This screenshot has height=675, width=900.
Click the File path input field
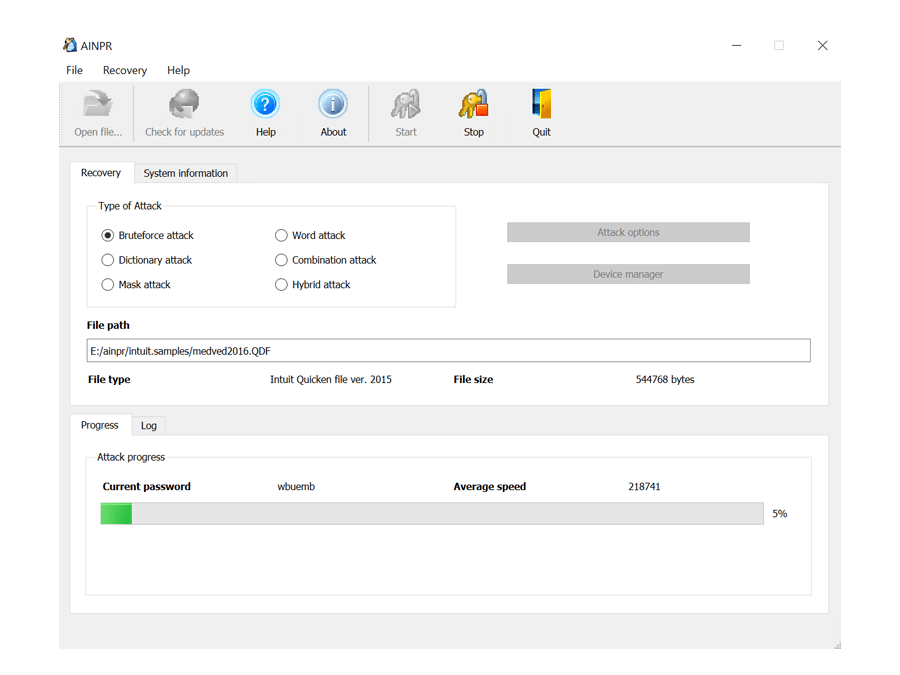tap(448, 351)
